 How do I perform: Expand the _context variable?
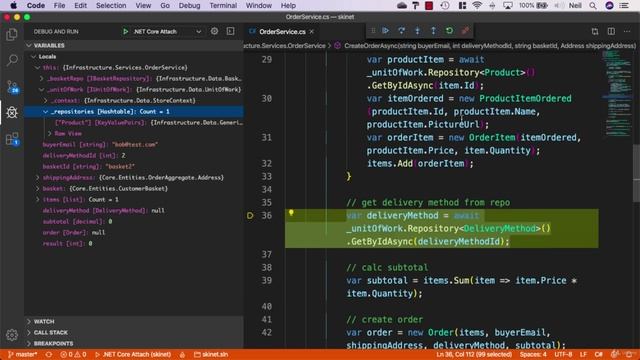tap(46, 100)
